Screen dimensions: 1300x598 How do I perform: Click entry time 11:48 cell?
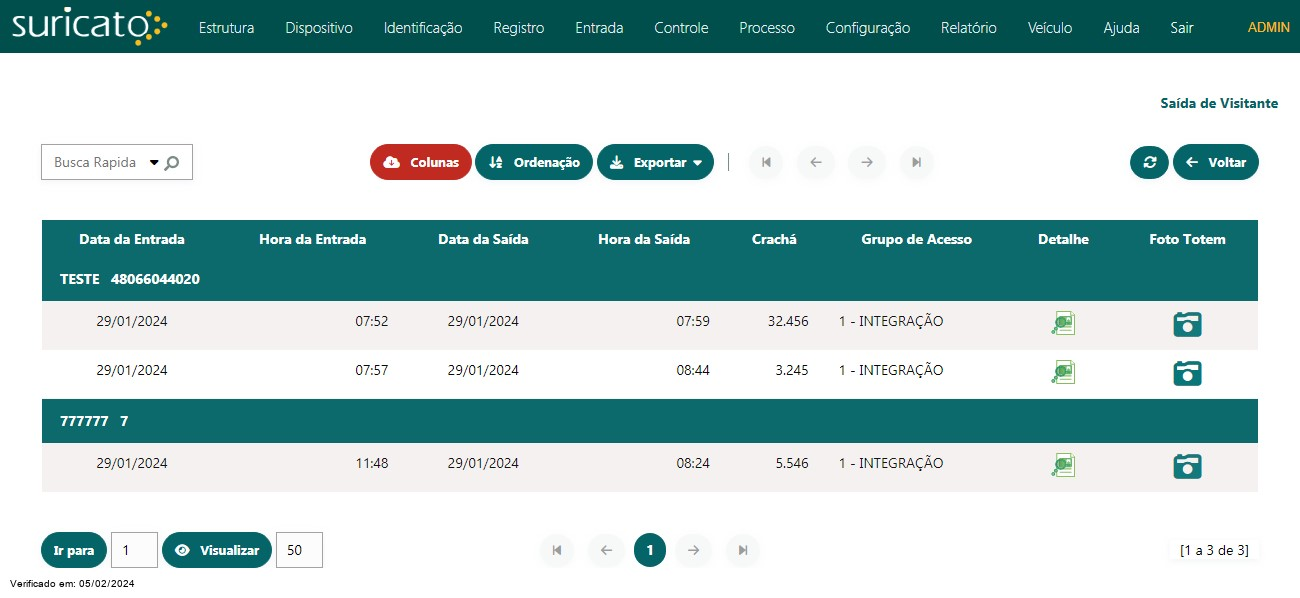(372, 463)
